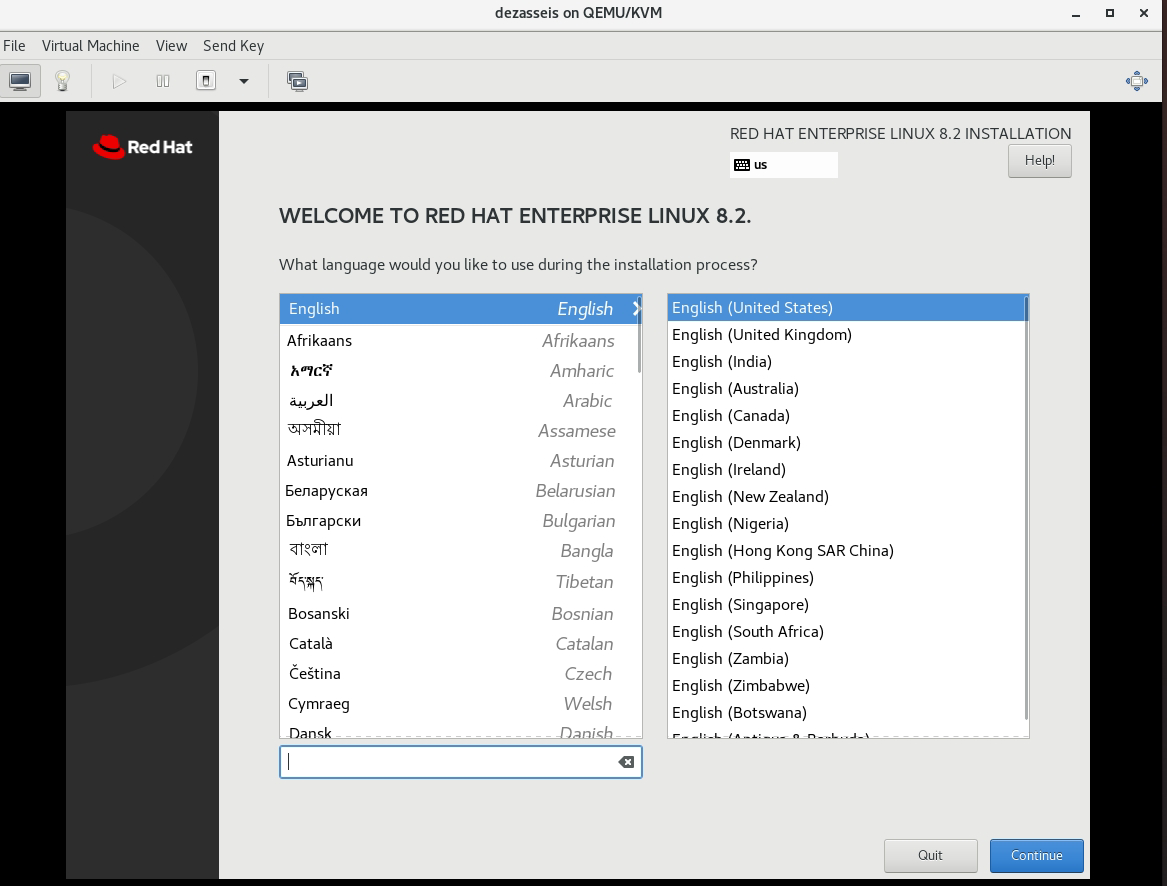
Task: Select Tibetan language row
Action: tap(461, 581)
